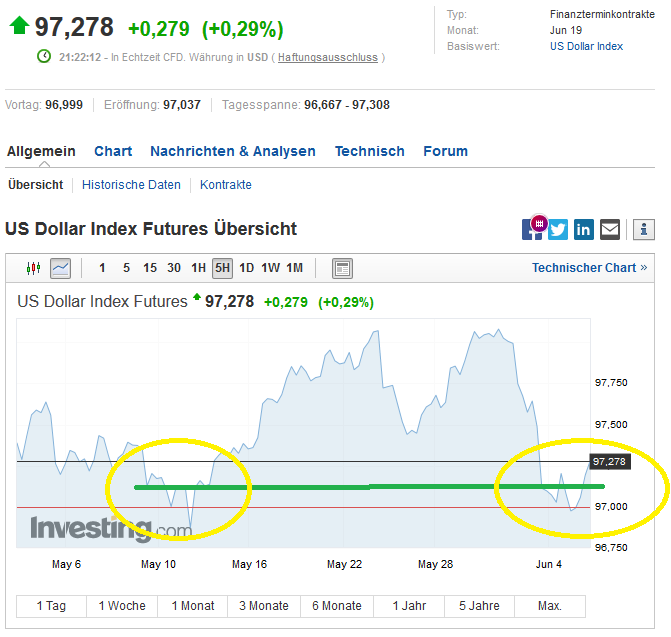Select the 3 Monate time range
671x637 pixels.
264,606
